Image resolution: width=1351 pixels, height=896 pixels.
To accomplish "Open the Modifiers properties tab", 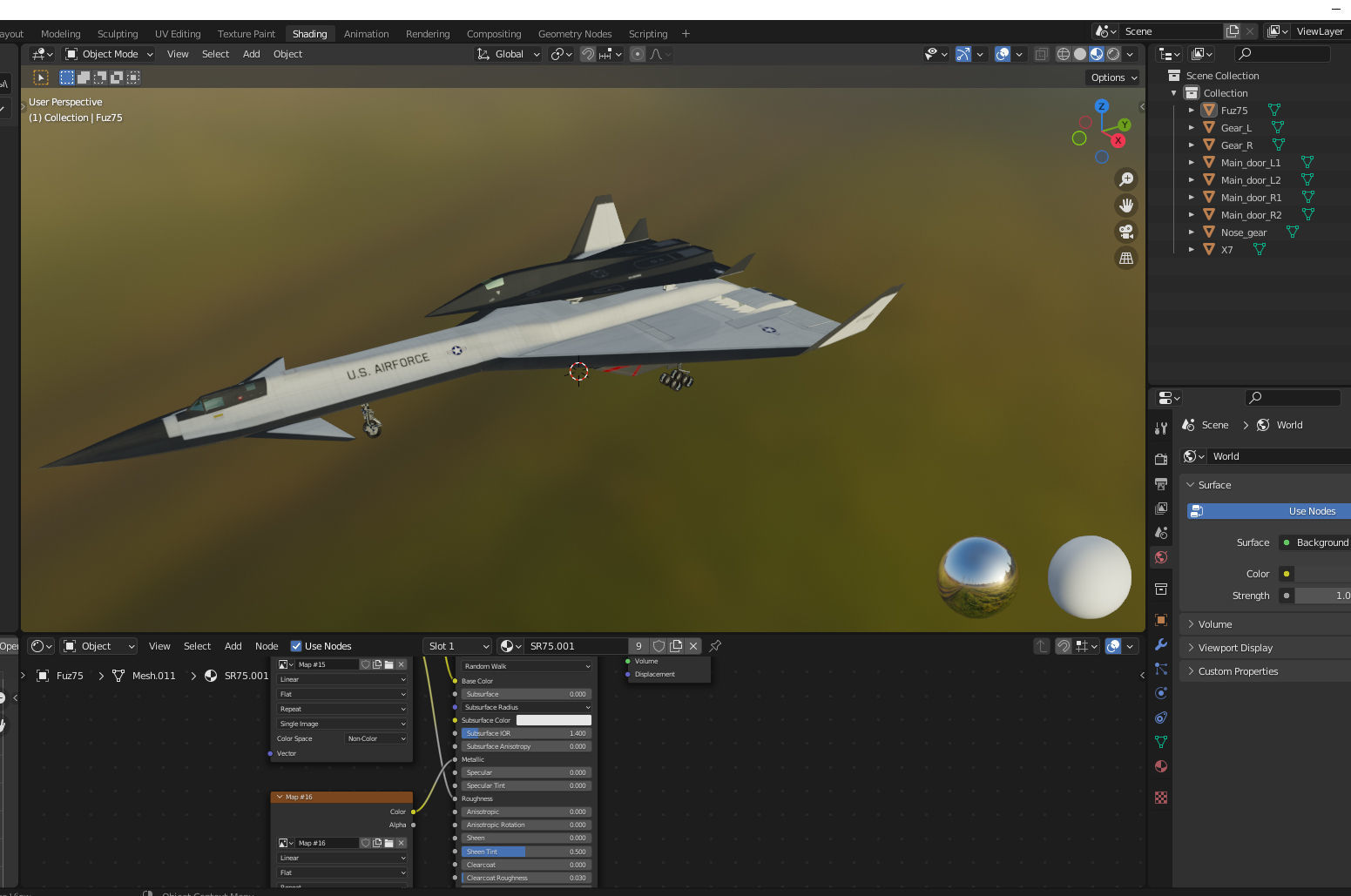I will coord(1161,644).
